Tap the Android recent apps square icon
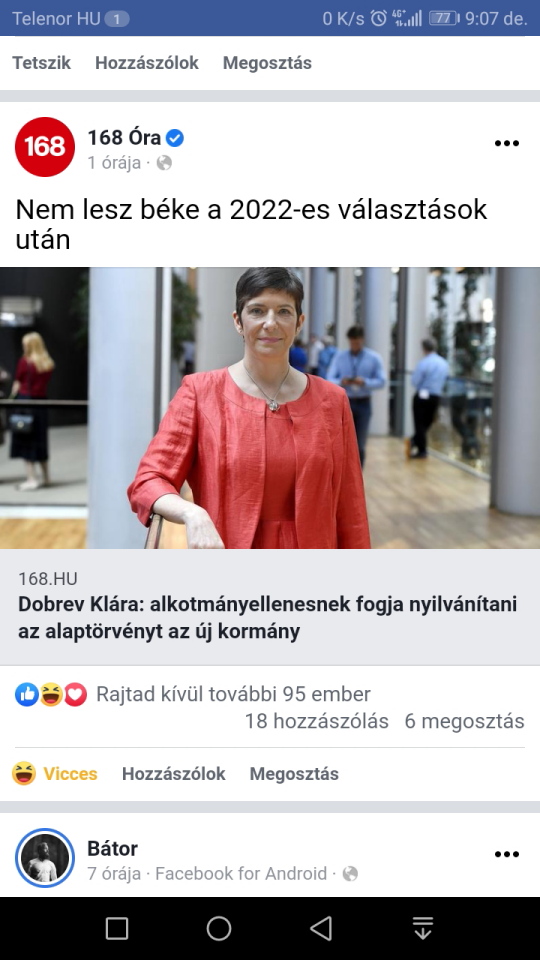 point(117,928)
